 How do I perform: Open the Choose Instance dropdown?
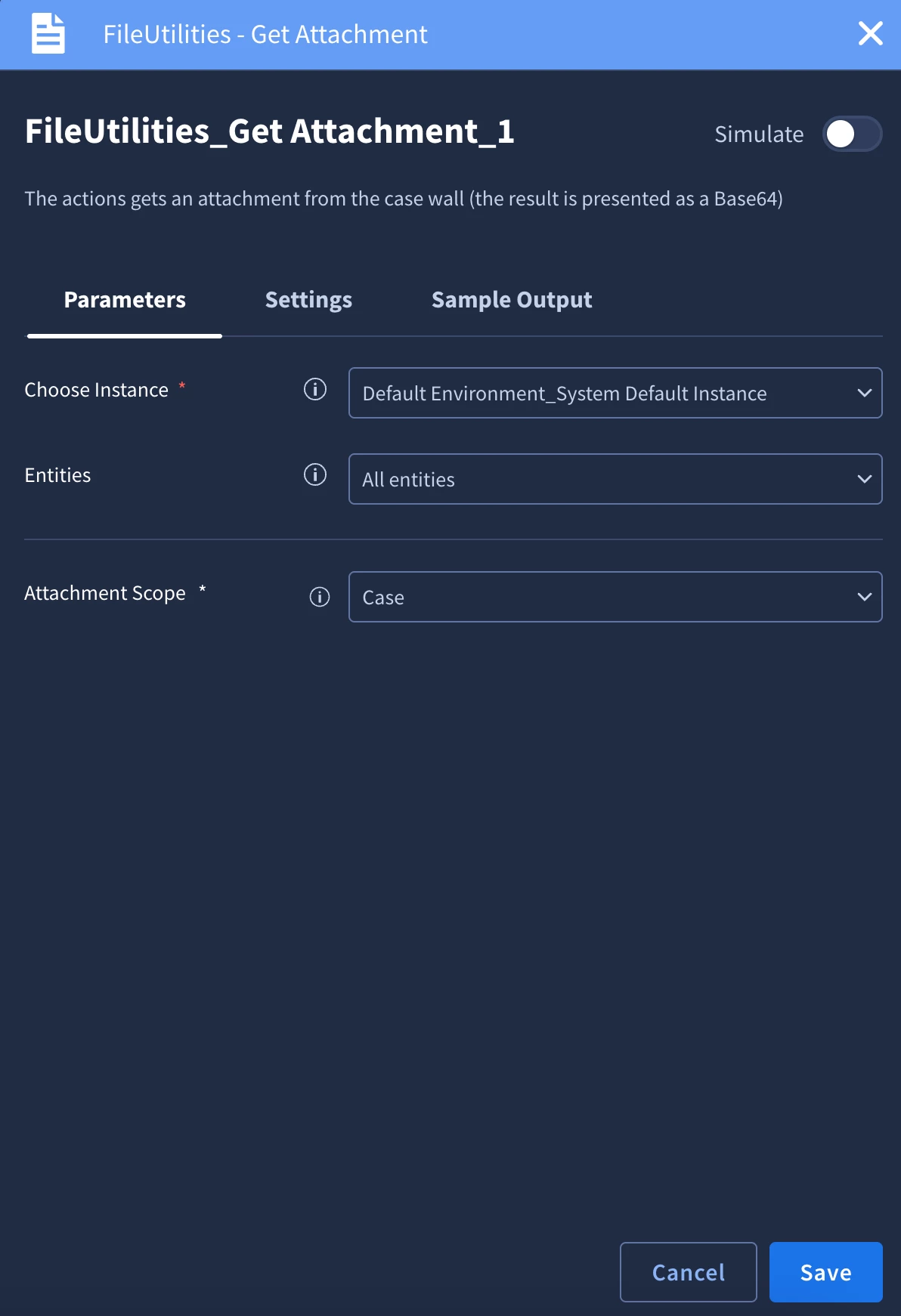coord(615,393)
